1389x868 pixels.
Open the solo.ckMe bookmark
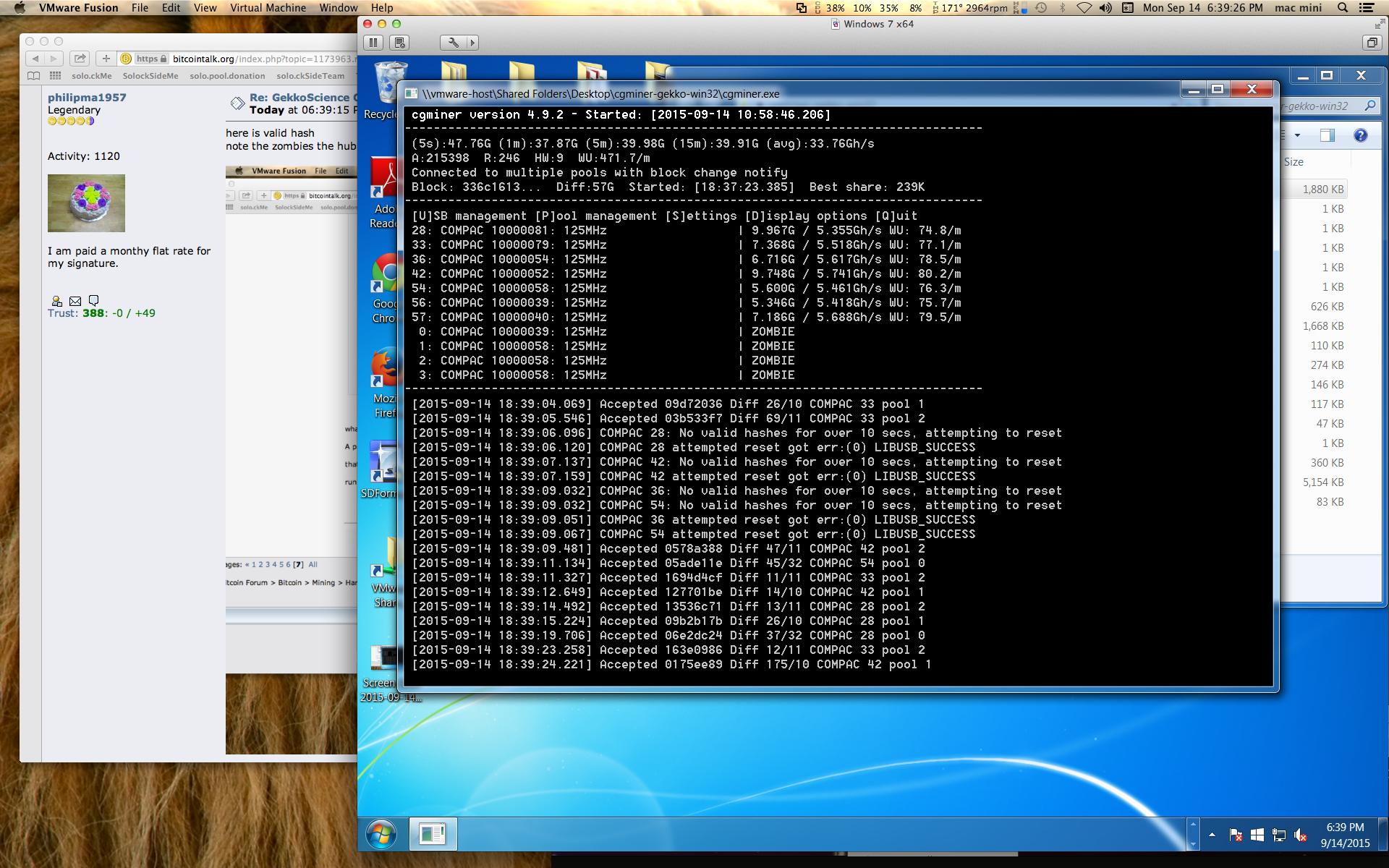pos(92,75)
